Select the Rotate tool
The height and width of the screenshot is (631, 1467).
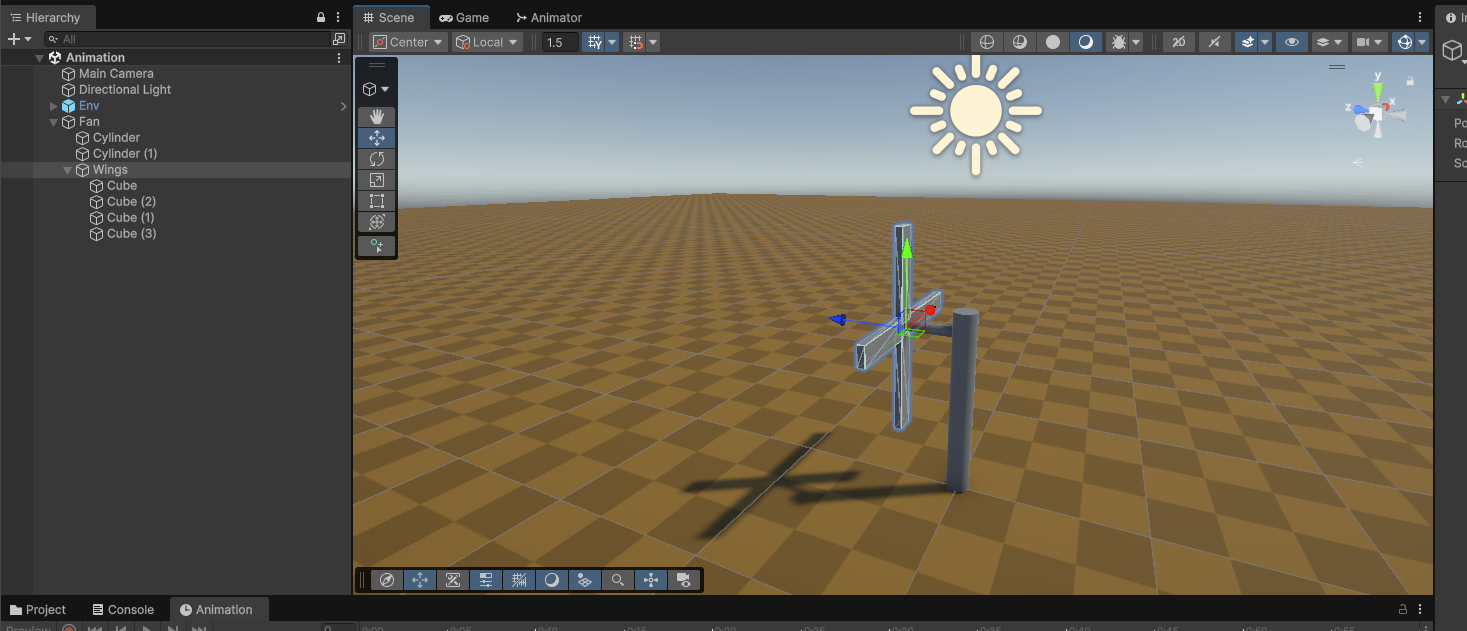[376, 159]
